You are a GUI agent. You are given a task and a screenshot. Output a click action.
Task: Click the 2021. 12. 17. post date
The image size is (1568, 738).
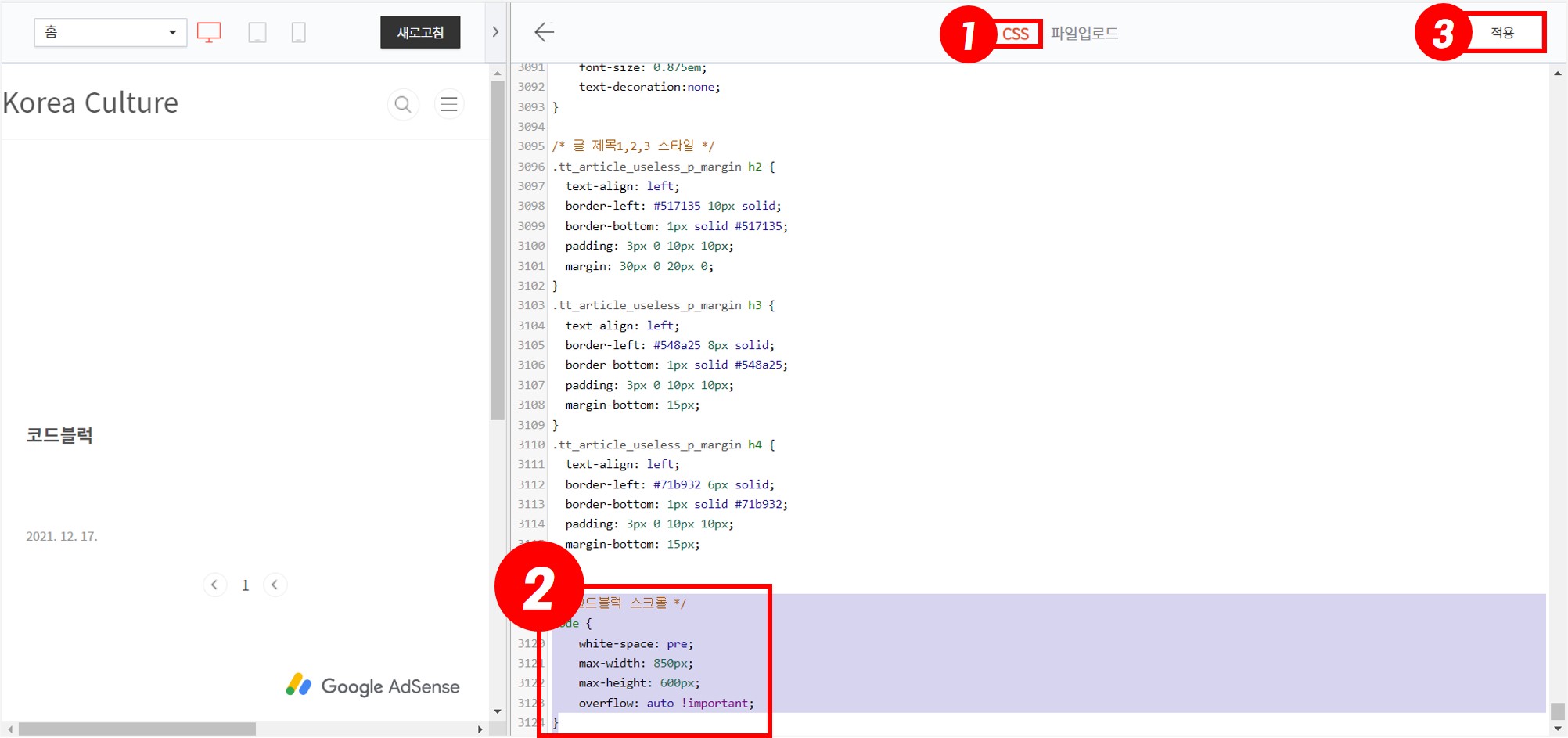[x=62, y=536]
